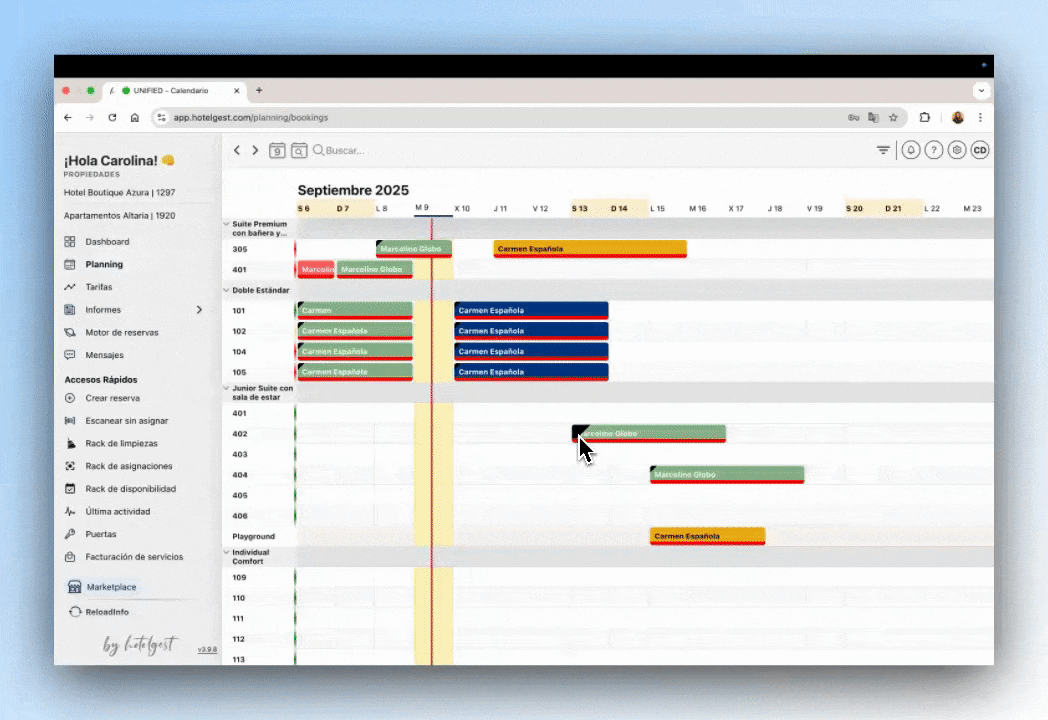Go to previous calendar period arrow
Image resolution: width=1048 pixels, height=720 pixels.
237,150
